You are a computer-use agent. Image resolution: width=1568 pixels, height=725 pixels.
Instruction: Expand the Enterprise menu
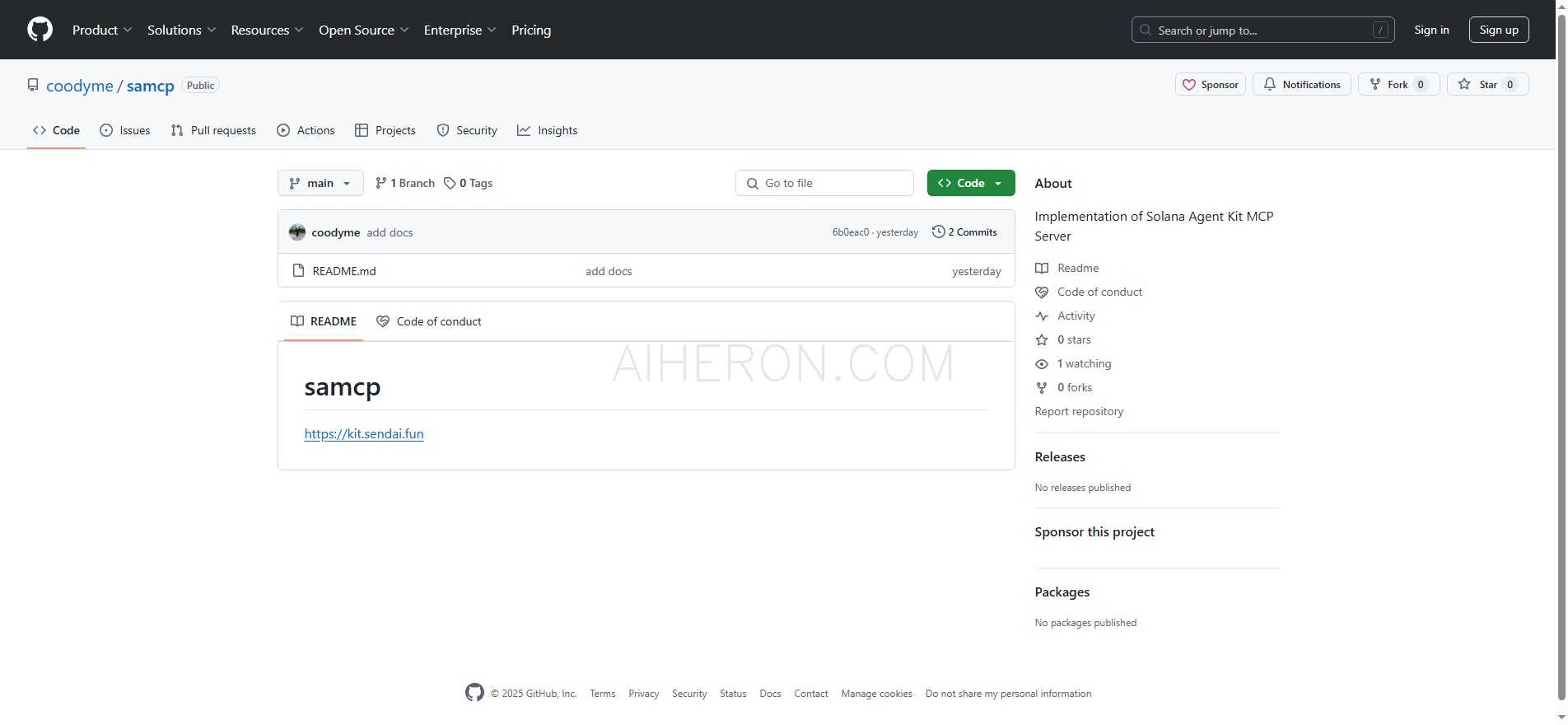[460, 30]
